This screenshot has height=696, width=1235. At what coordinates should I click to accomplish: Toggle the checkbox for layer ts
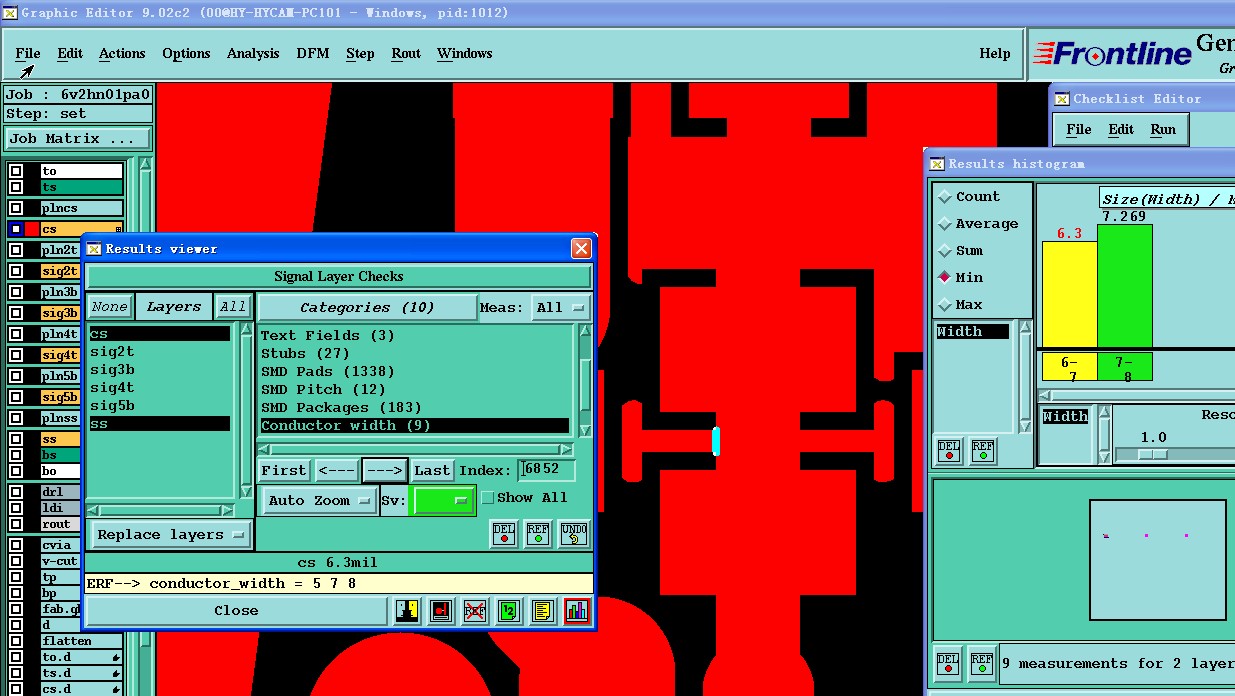[16, 187]
